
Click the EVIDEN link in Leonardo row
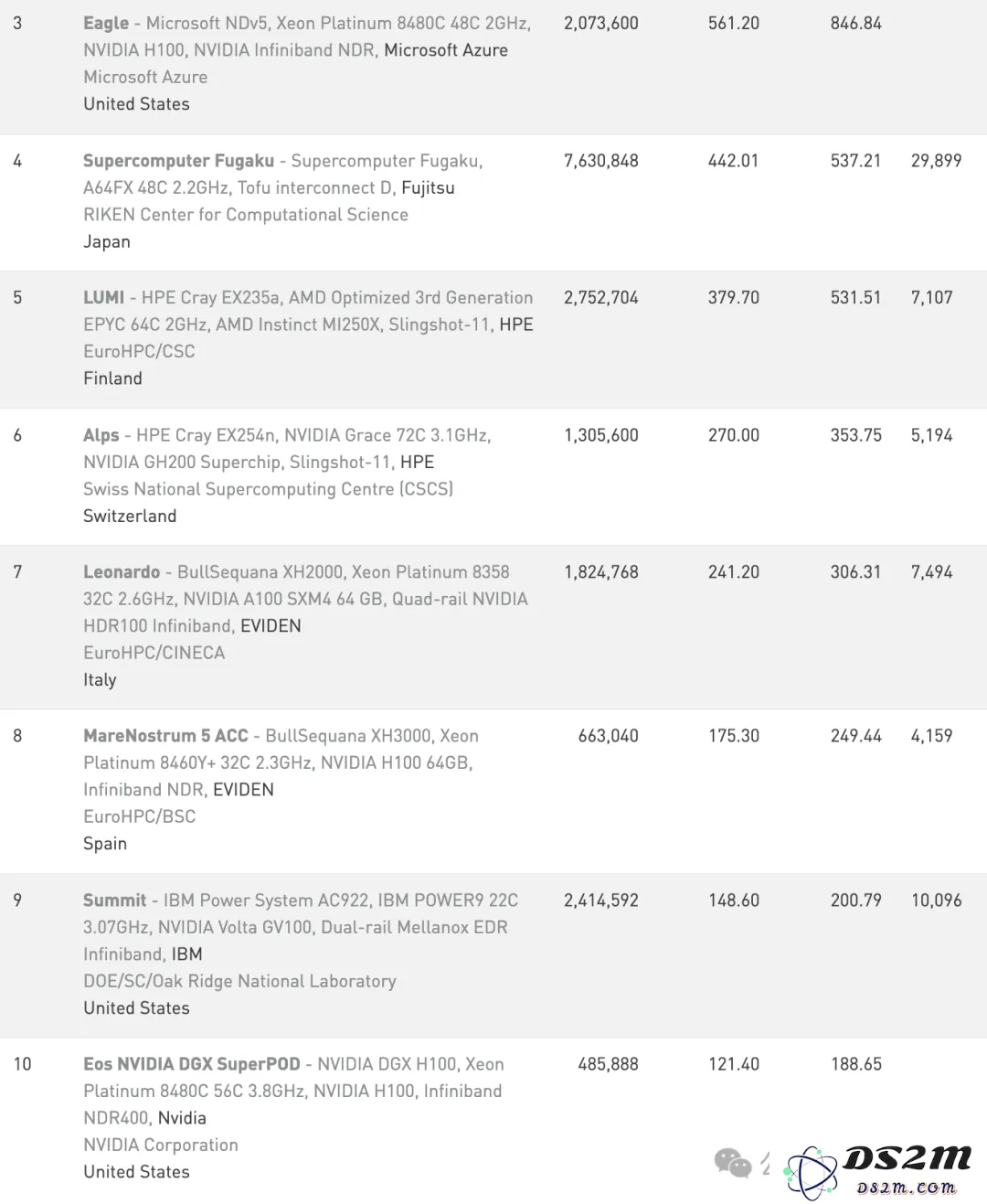click(x=271, y=626)
